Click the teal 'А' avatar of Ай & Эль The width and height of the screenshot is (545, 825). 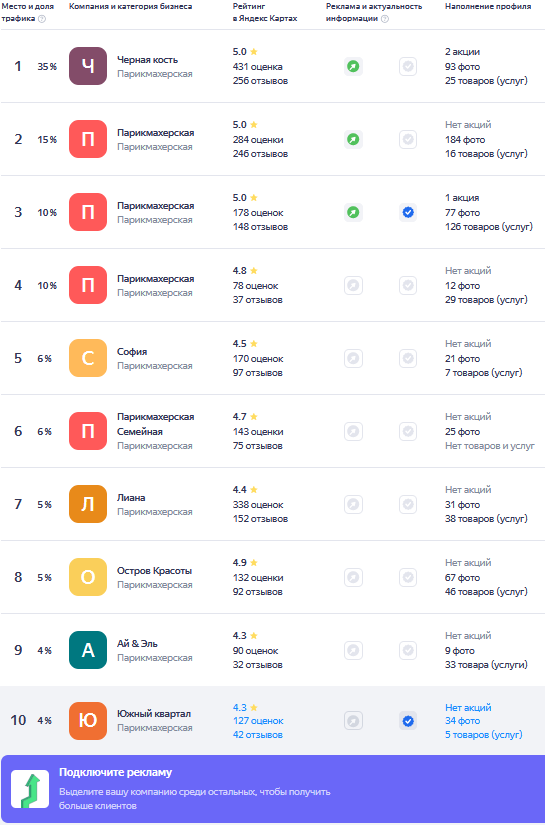[x=88, y=650]
